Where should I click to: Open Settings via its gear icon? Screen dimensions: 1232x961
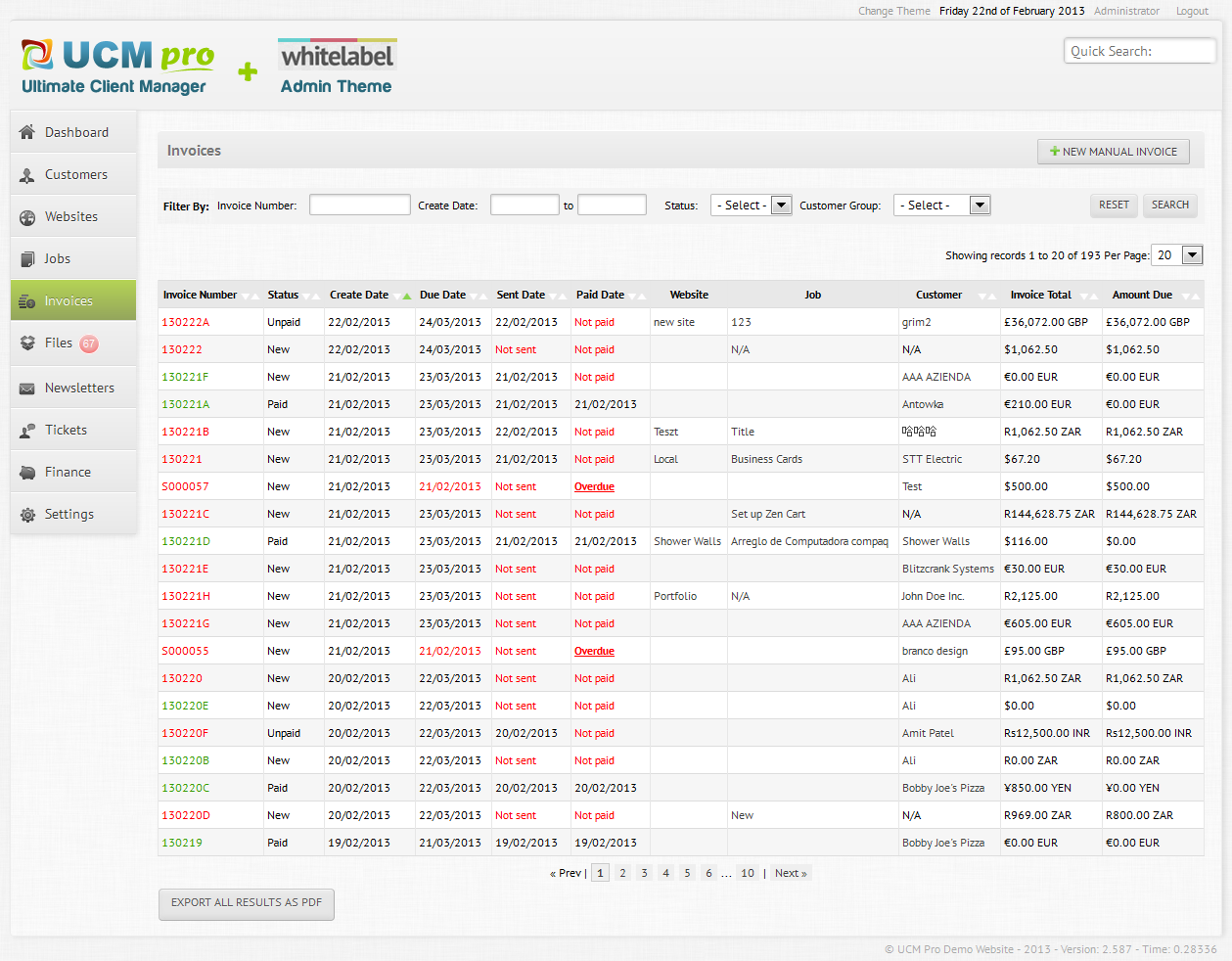point(27,515)
